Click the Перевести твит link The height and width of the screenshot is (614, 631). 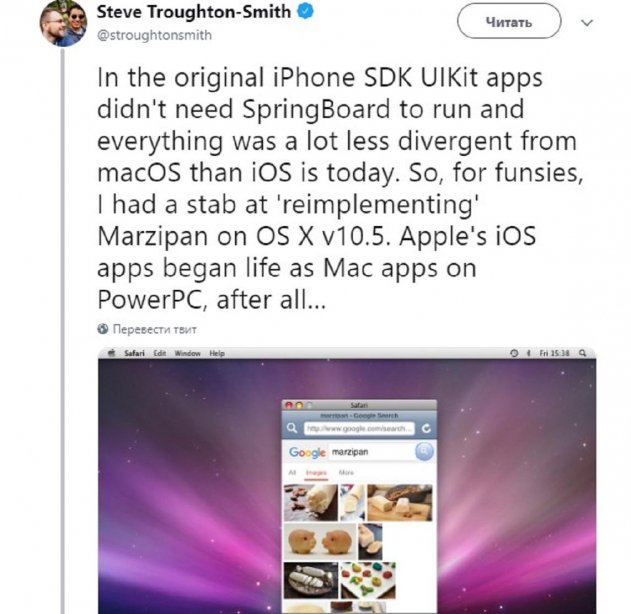(155, 329)
